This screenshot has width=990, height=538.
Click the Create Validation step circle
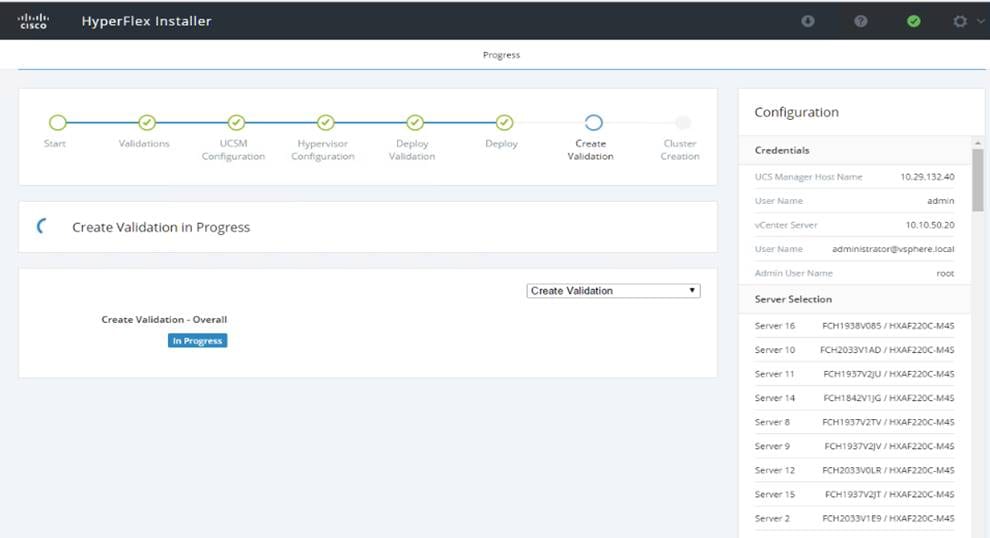(593, 123)
